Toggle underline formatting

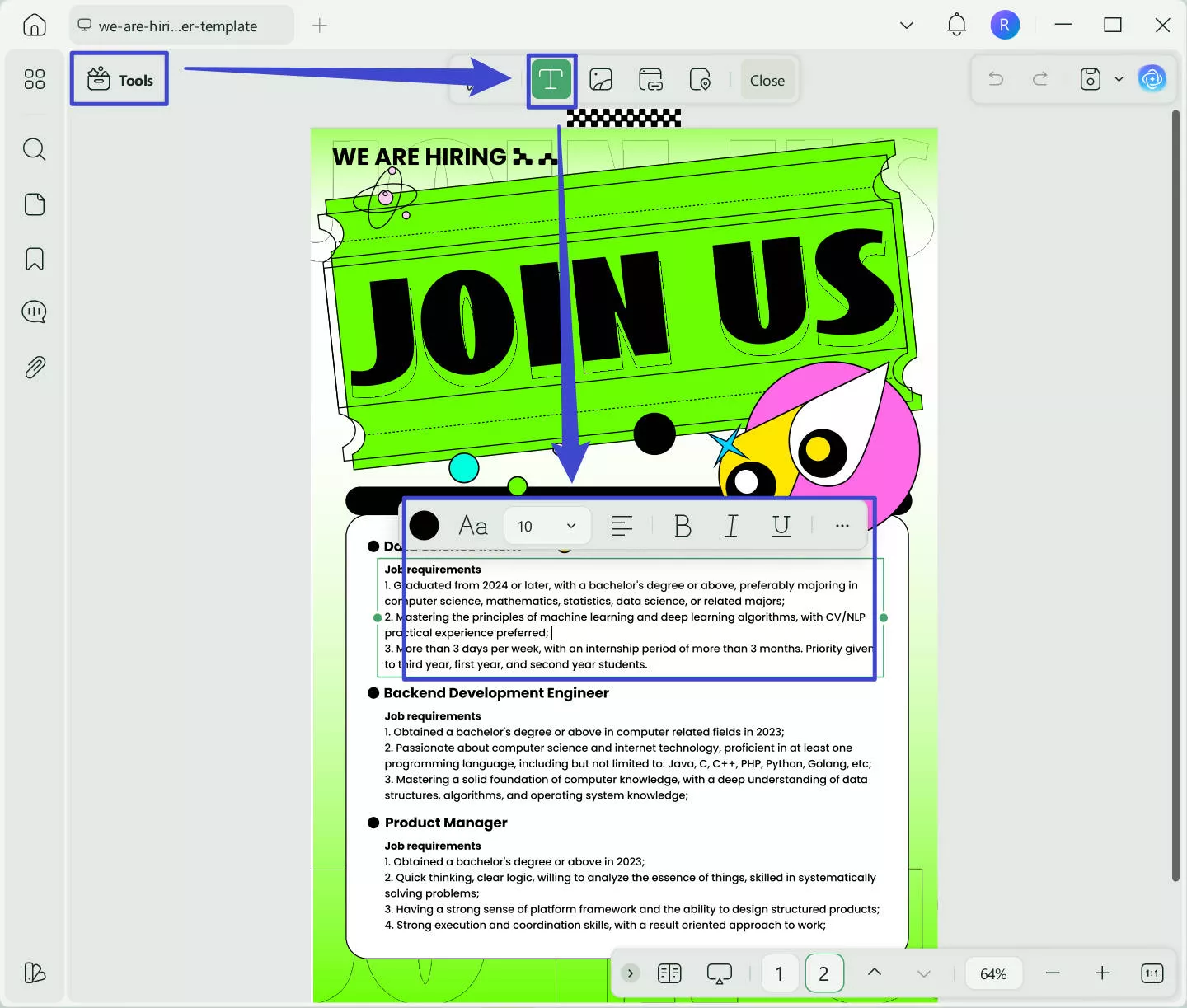tap(780, 525)
